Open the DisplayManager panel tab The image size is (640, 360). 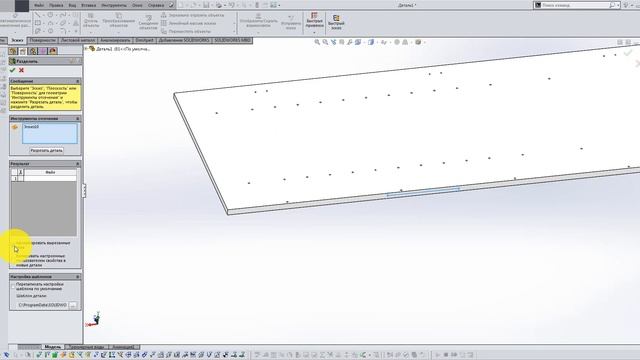[x=53, y=51]
